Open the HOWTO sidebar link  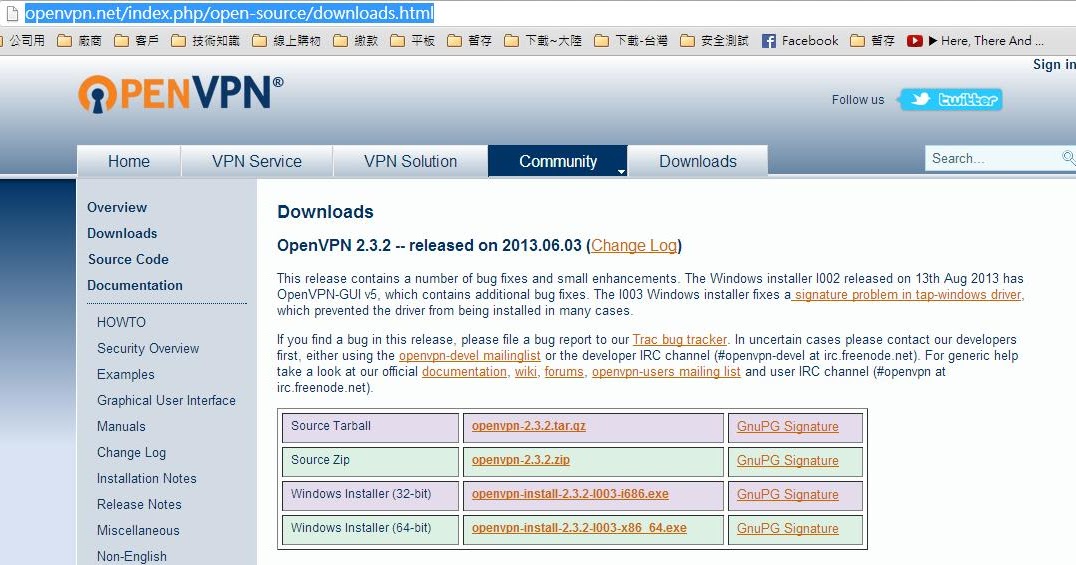pos(121,322)
